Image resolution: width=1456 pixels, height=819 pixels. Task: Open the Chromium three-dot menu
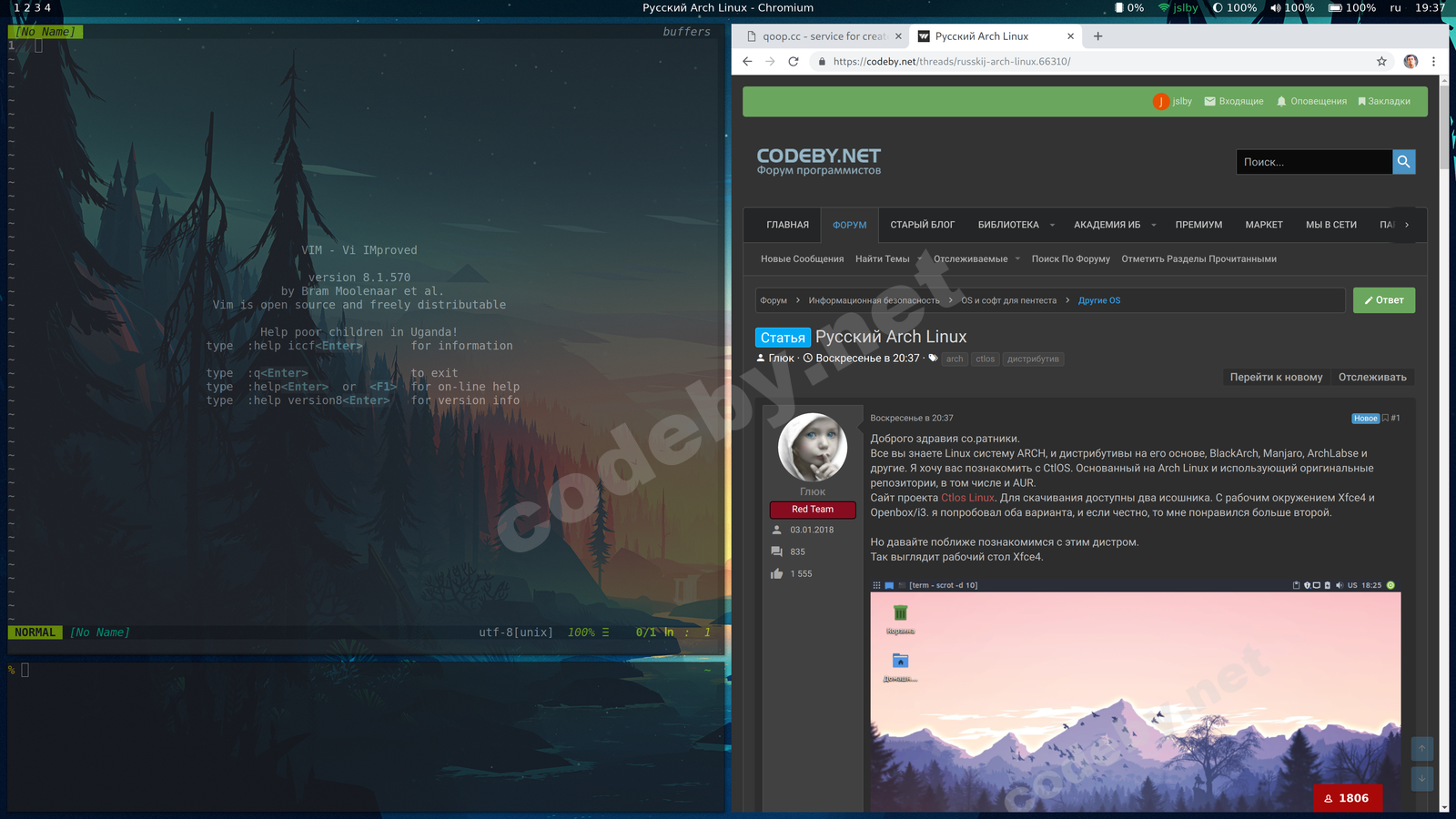(1433, 61)
